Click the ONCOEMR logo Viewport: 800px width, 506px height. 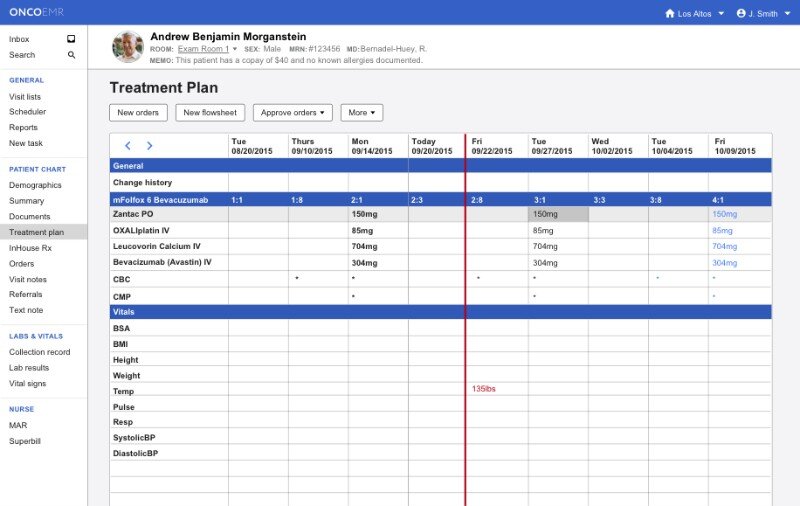point(37,13)
